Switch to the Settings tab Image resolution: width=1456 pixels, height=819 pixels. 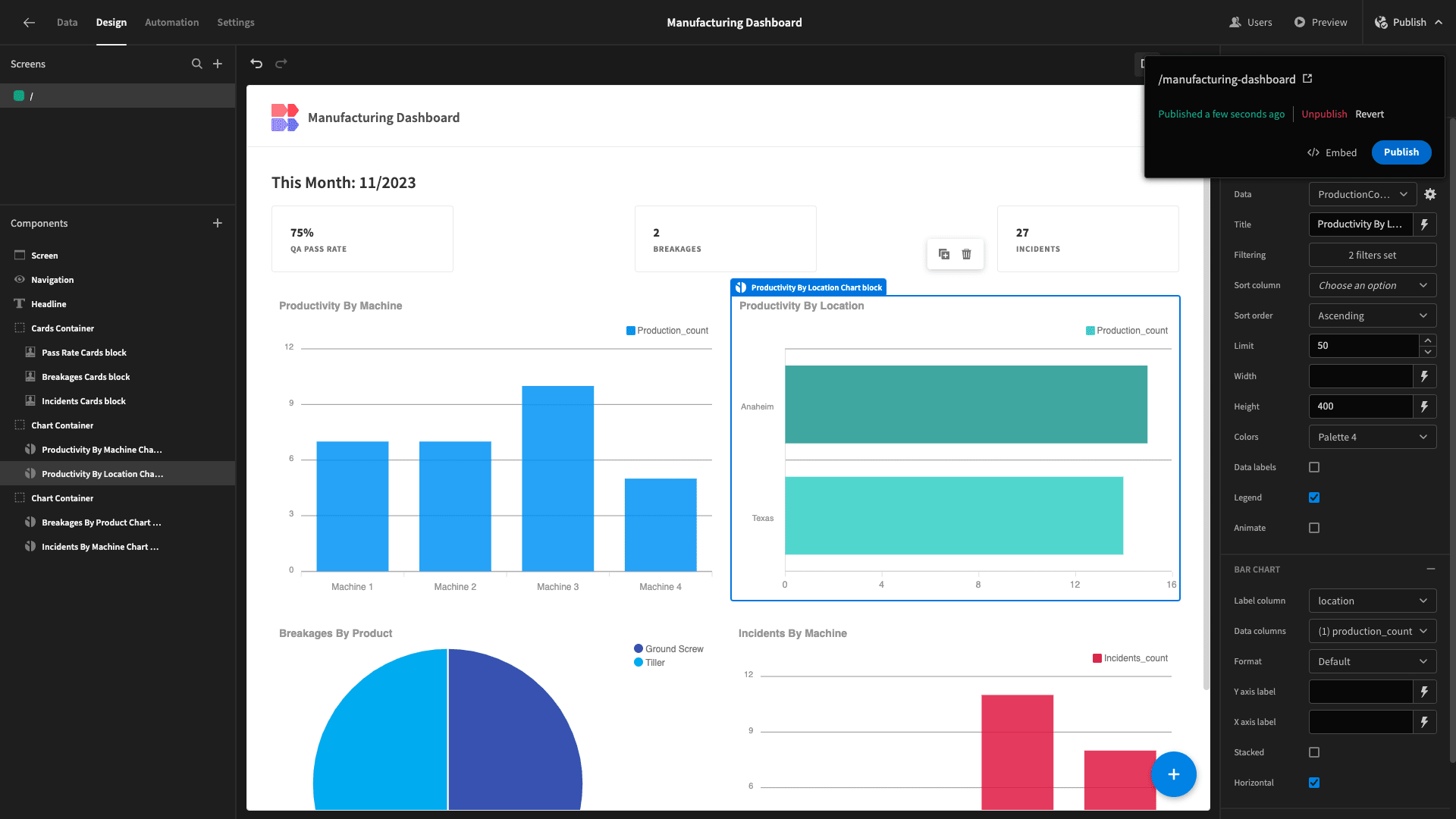(x=236, y=23)
